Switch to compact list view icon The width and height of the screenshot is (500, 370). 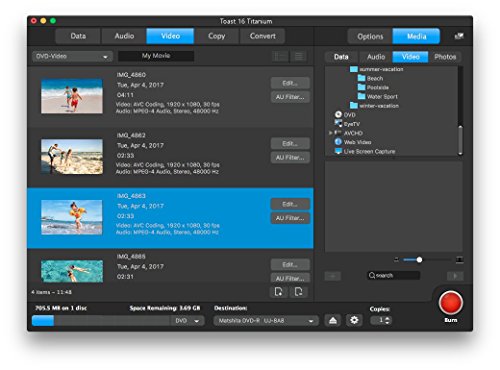[x=299, y=56]
